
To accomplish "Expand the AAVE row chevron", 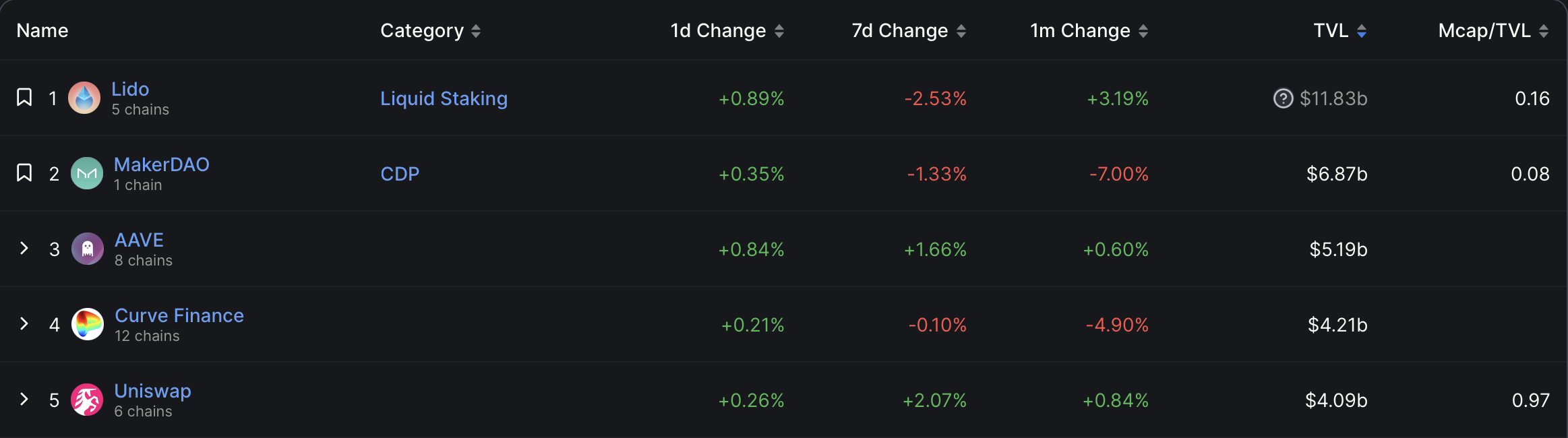I will (24, 249).
